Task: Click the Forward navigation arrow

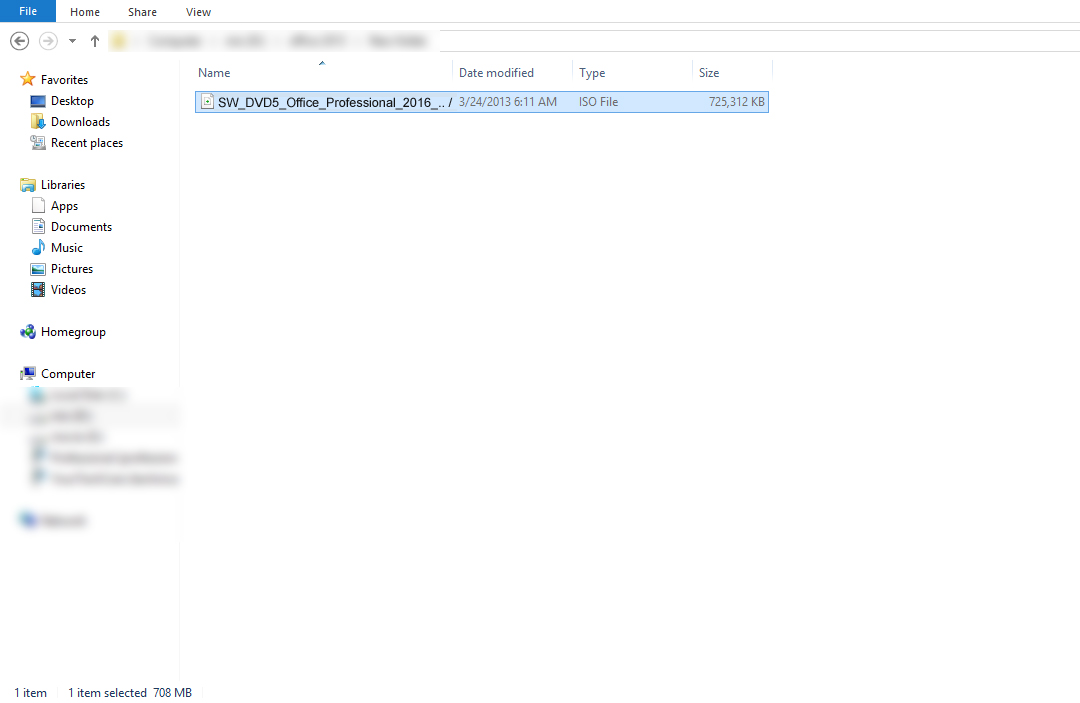Action: coord(48,41)
